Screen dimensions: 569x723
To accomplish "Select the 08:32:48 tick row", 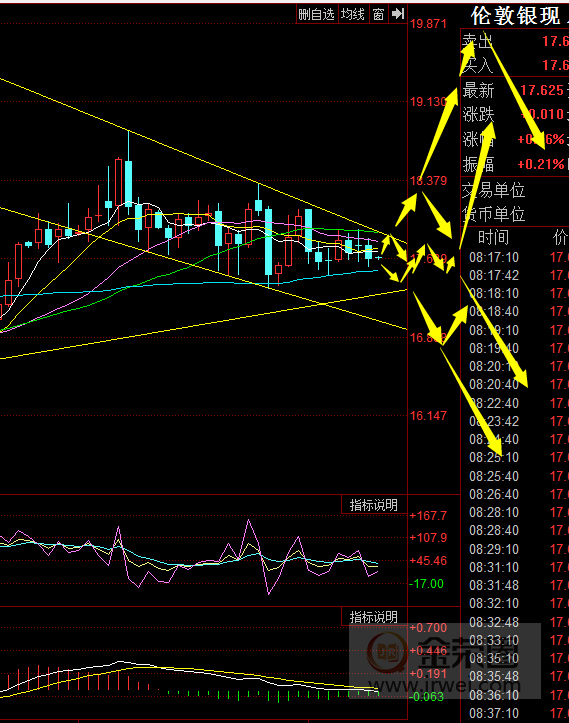I will (x=515, y=622).
